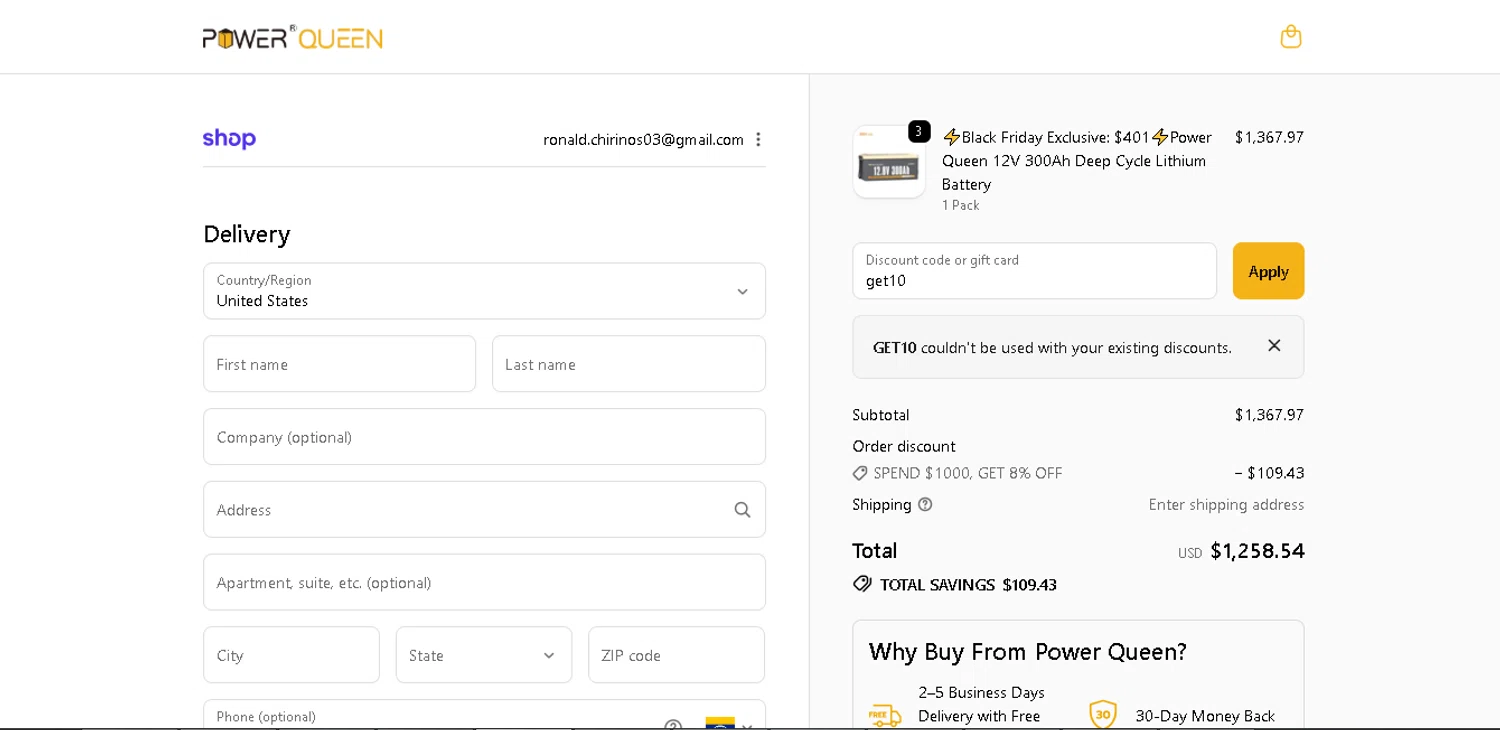Click the ZIP code field
1500x730 pixels.
677,655
